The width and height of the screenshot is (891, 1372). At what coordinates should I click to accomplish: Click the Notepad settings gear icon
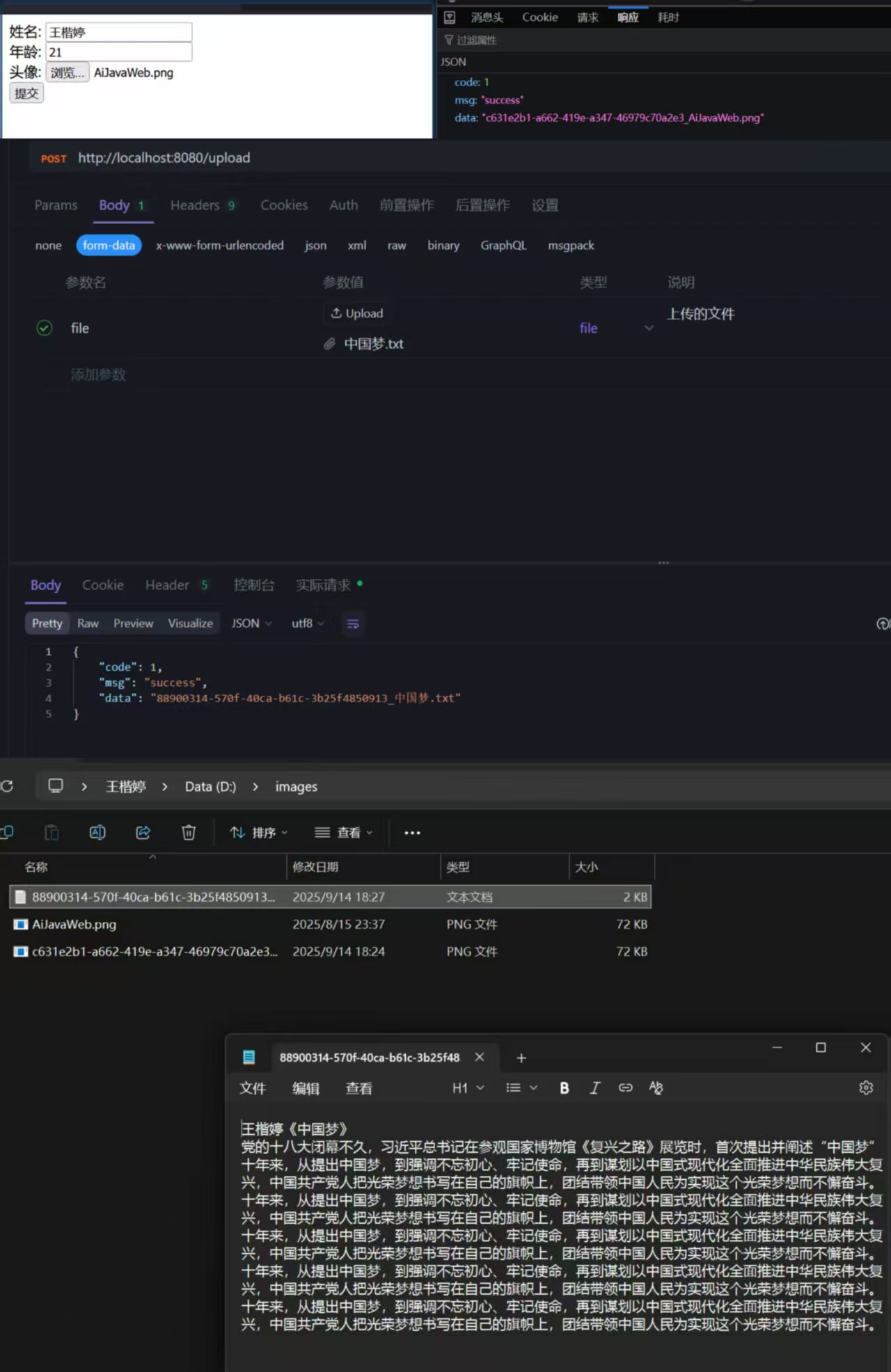click(x=866, y=1087)
